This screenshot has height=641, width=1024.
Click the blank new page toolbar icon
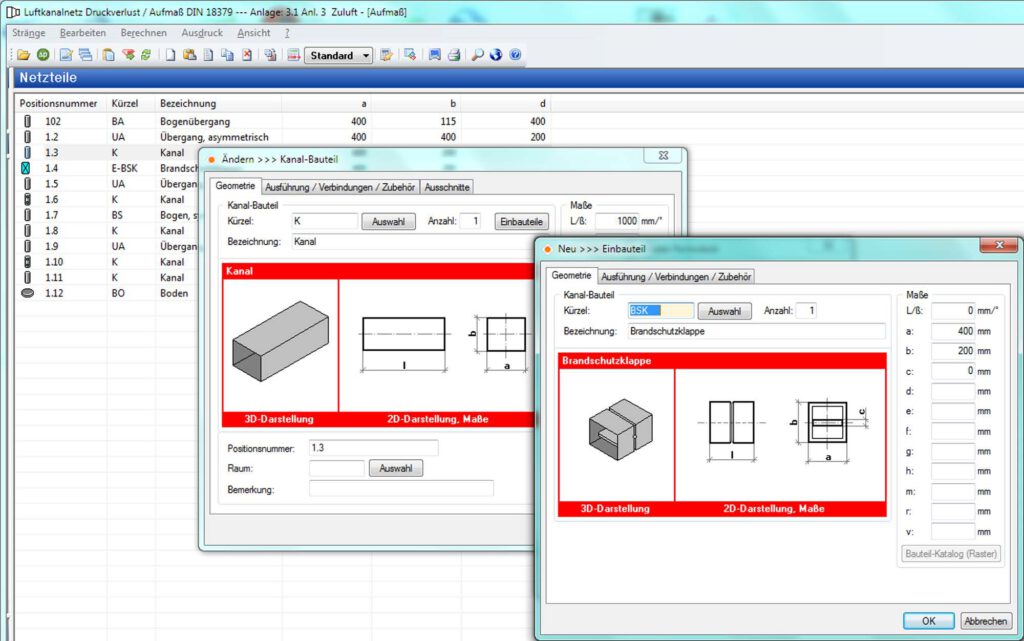(x=170, y=55)
